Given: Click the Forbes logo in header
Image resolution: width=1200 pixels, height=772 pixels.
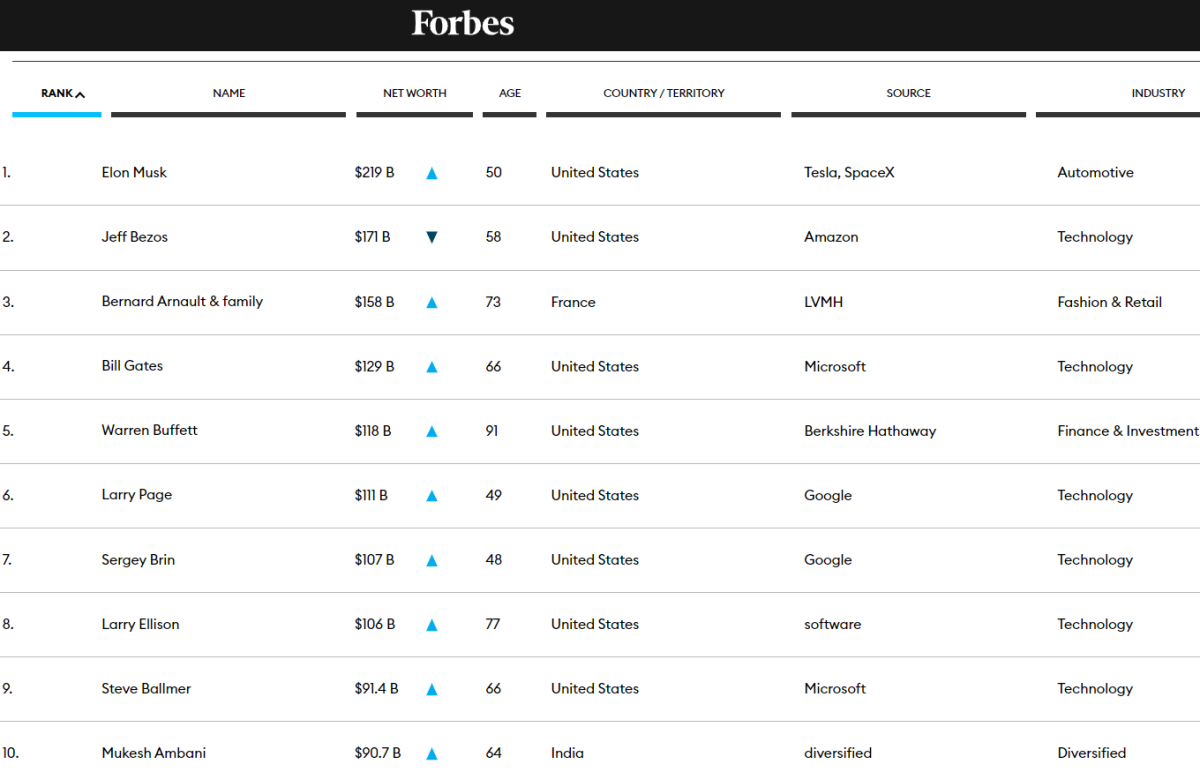Looking at the screenshot, I should [463, 24].
